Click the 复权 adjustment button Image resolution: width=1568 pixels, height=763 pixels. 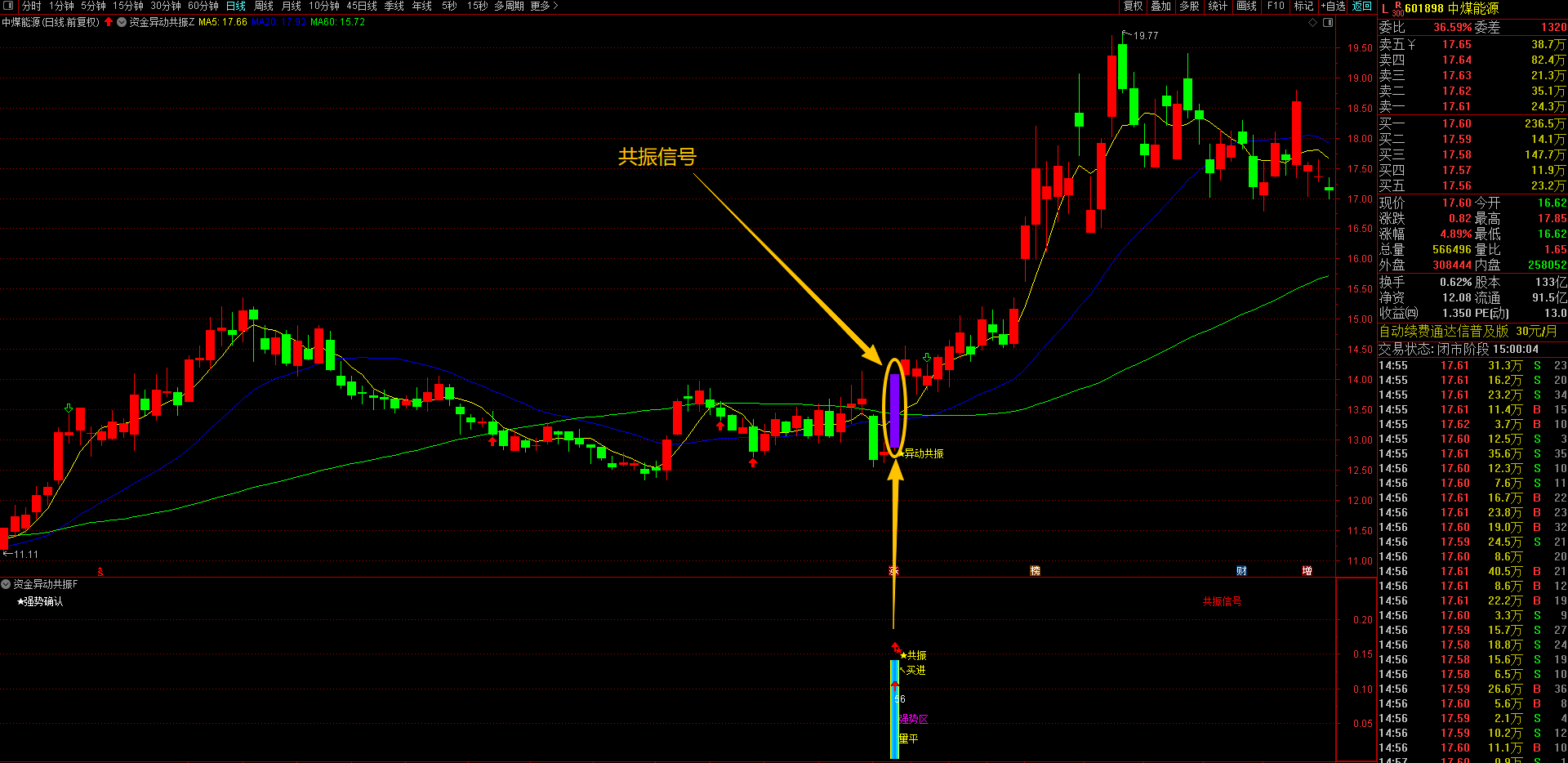point(1133,6)
